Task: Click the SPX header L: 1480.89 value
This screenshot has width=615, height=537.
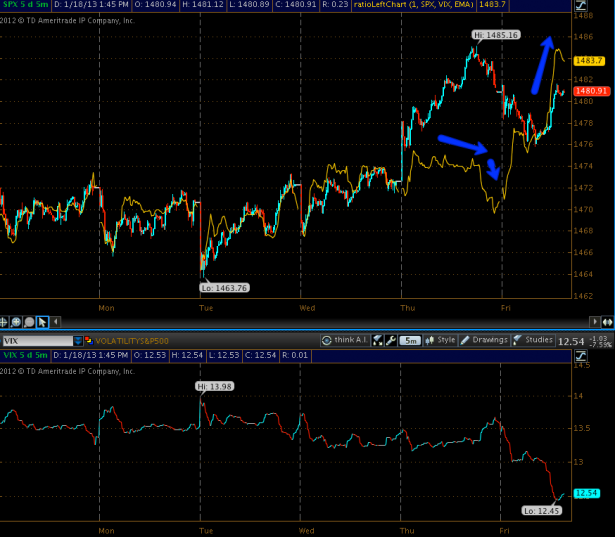Action: pos(249,5)
